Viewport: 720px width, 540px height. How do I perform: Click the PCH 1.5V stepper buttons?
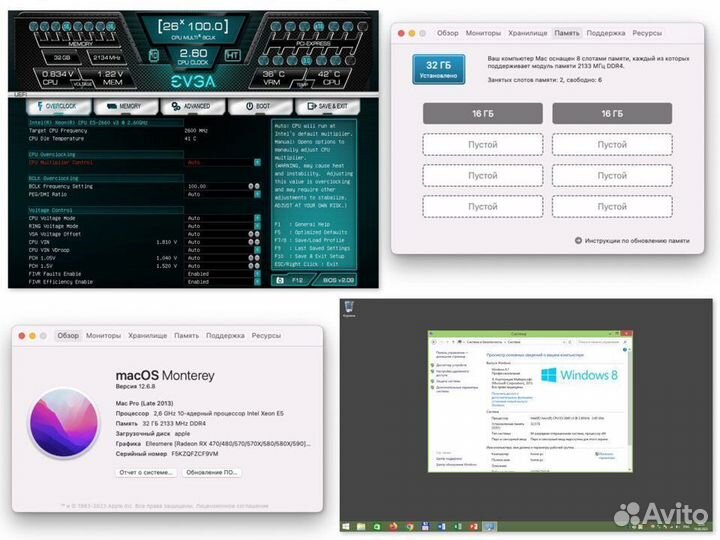point(254,266)
